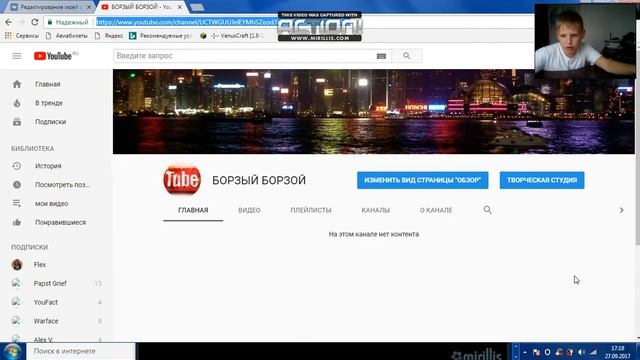Click the Авиабилеты bookmark
The height and width of the screenshot is (360, 640).
tap(67, 36)
